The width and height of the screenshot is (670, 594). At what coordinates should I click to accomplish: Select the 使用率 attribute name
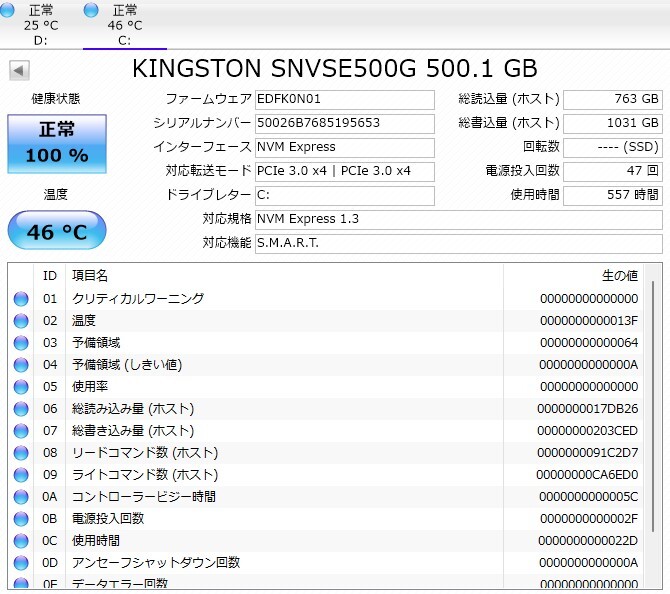pos(90,387)
